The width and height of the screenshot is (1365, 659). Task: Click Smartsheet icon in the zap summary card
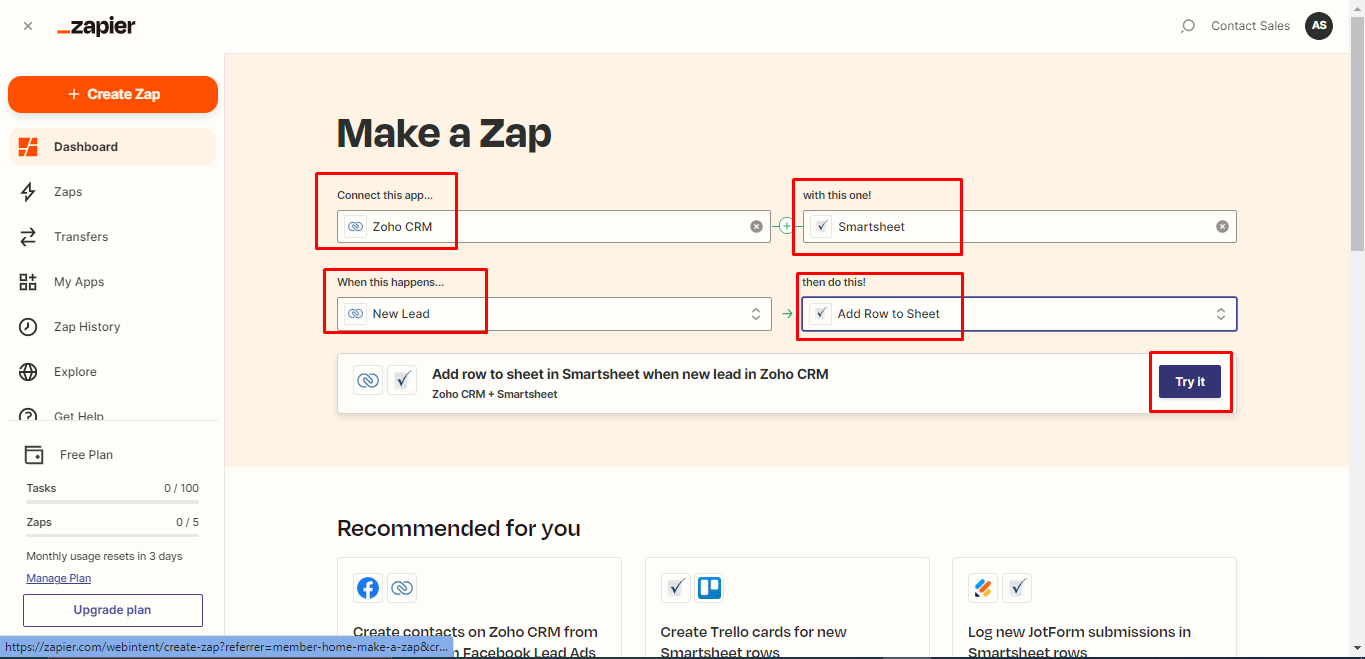(402, 381)
